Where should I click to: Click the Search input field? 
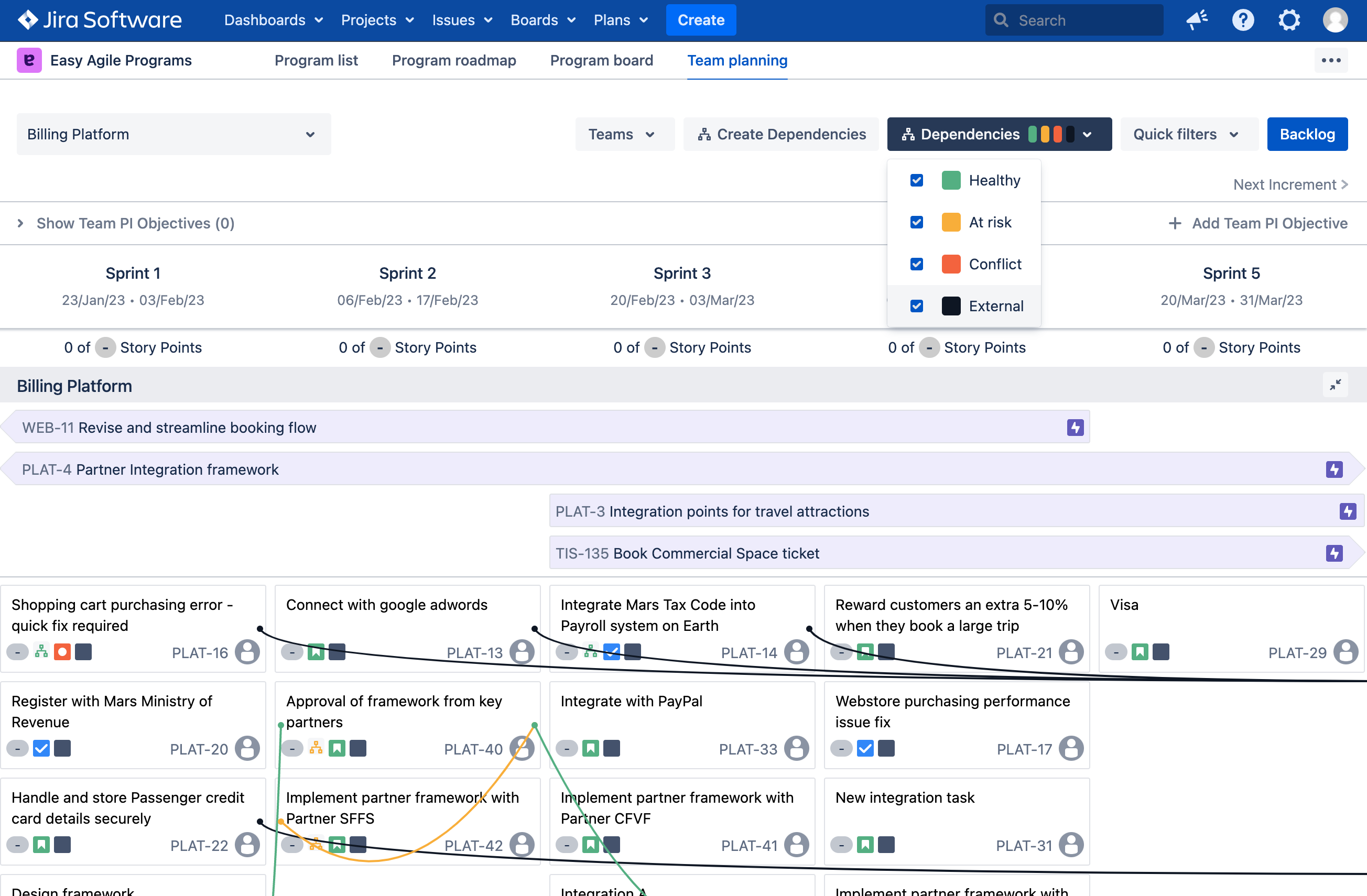tap(1074, 20)
